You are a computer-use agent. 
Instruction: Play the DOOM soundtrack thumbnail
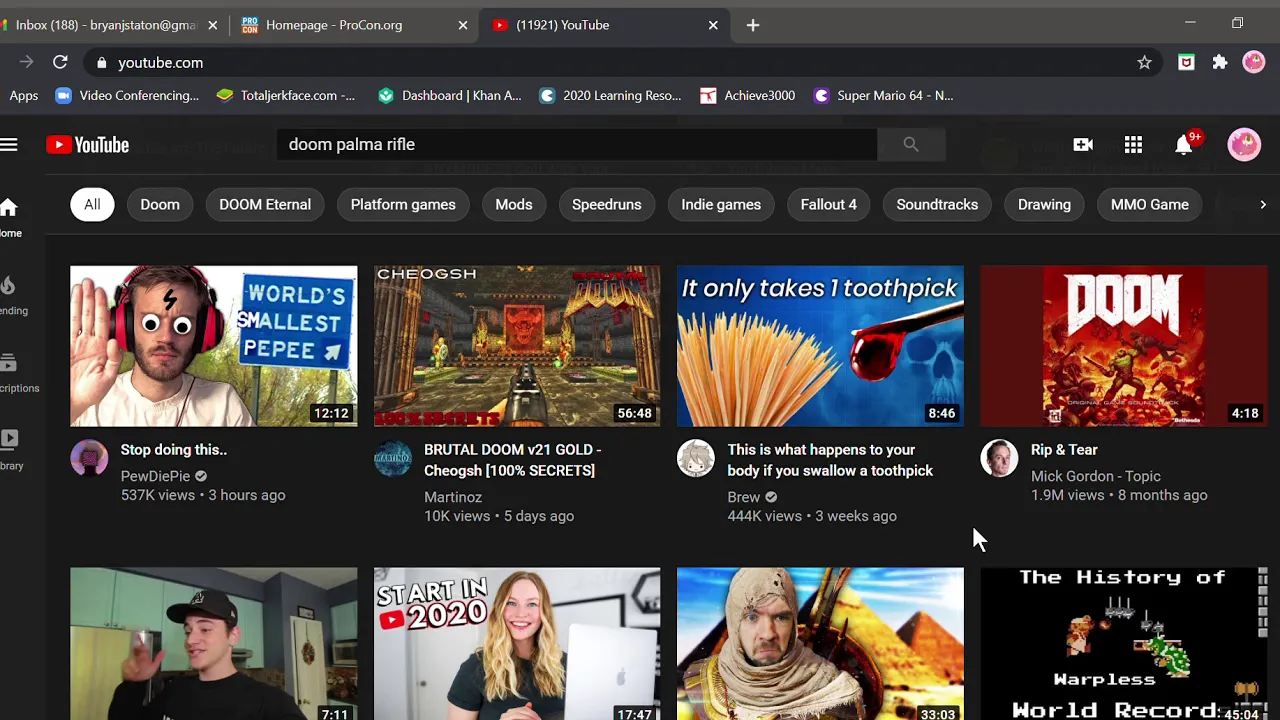coord(1124,346)
